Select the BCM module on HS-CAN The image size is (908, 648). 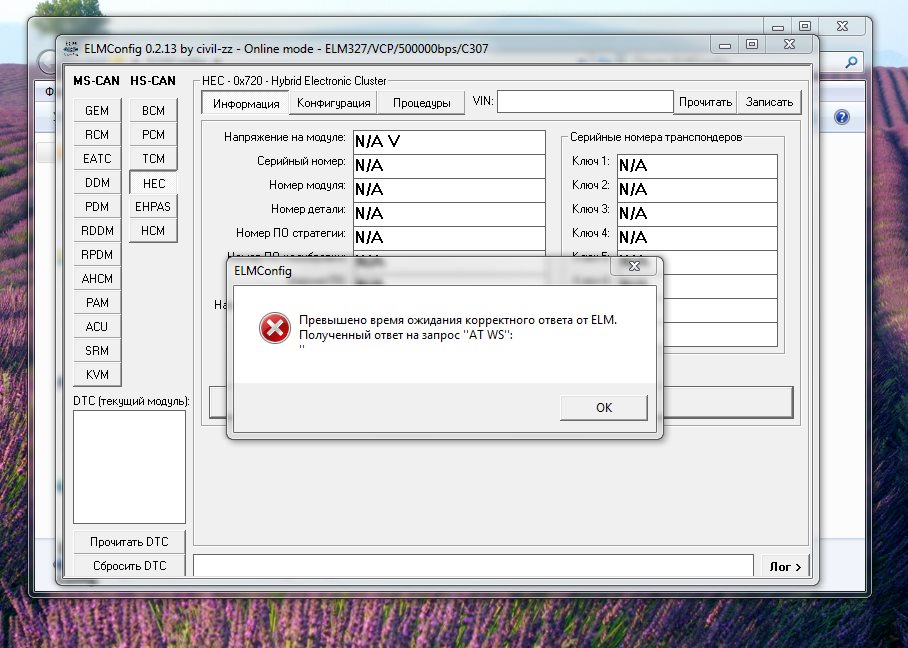(153, 110)
